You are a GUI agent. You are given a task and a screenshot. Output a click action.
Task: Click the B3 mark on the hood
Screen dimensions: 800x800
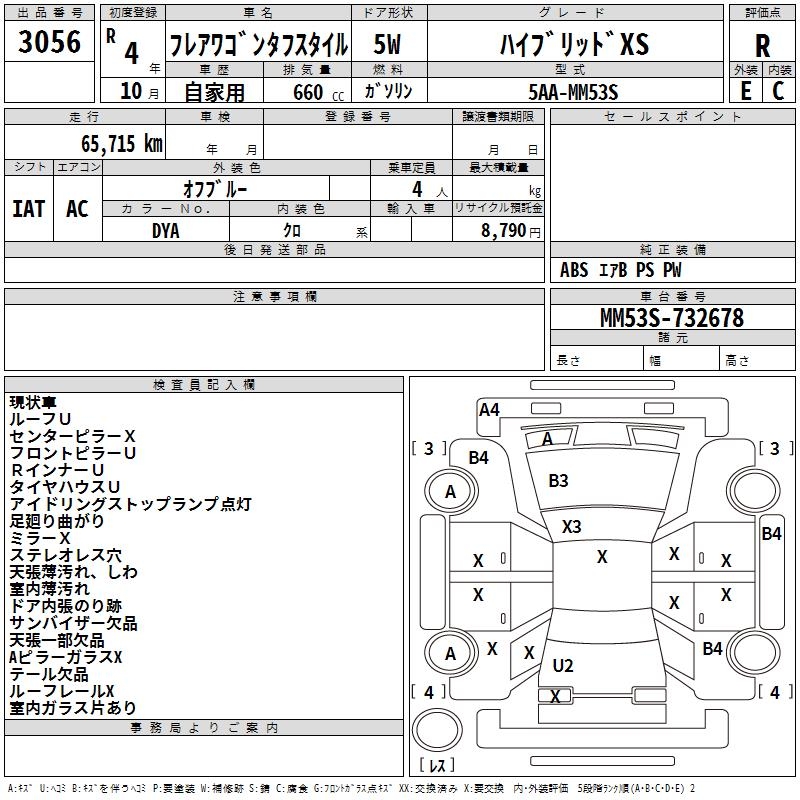558,481
